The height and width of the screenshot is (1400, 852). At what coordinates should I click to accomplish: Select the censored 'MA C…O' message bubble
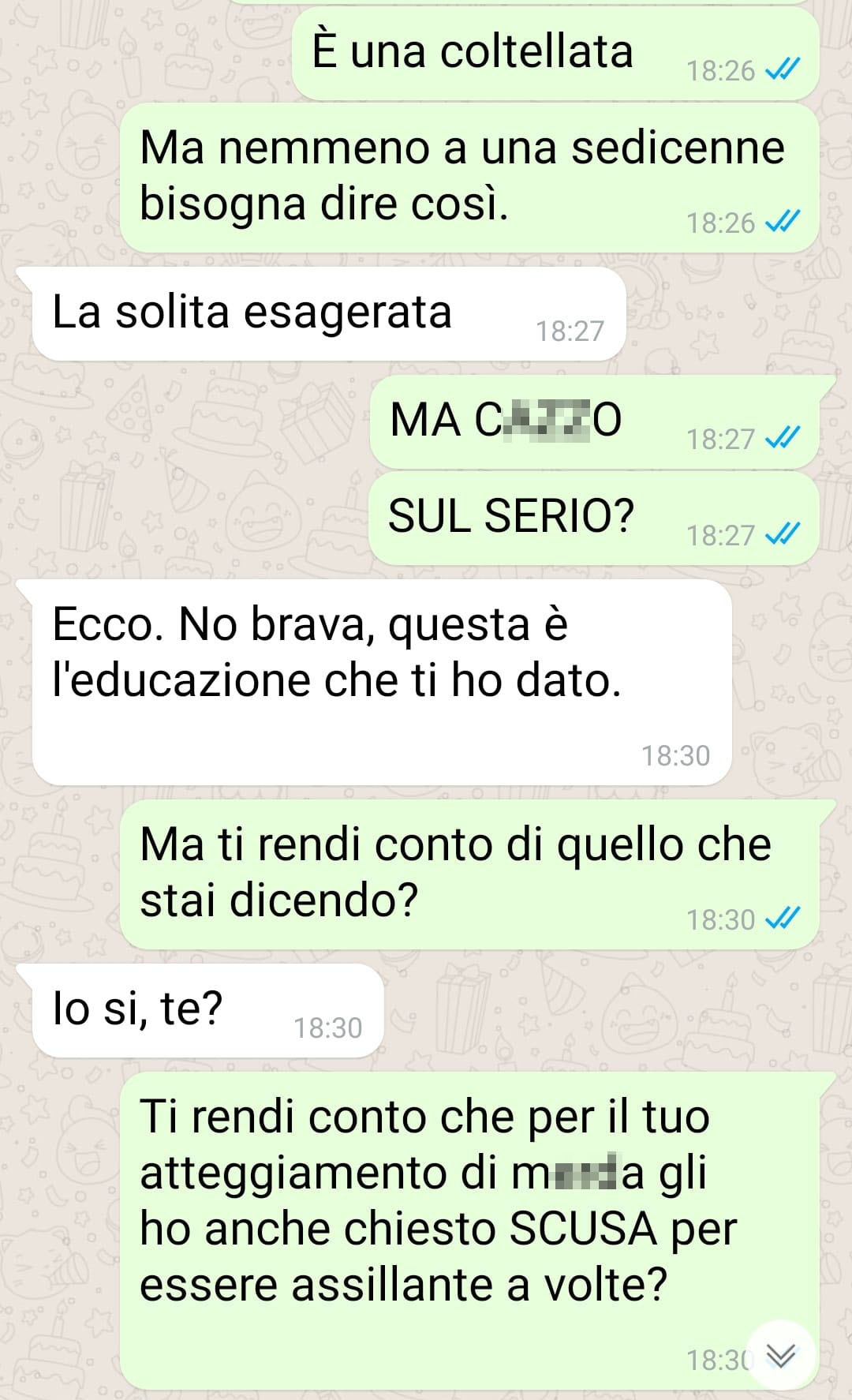pyautogui.click(x=594, y=421)
